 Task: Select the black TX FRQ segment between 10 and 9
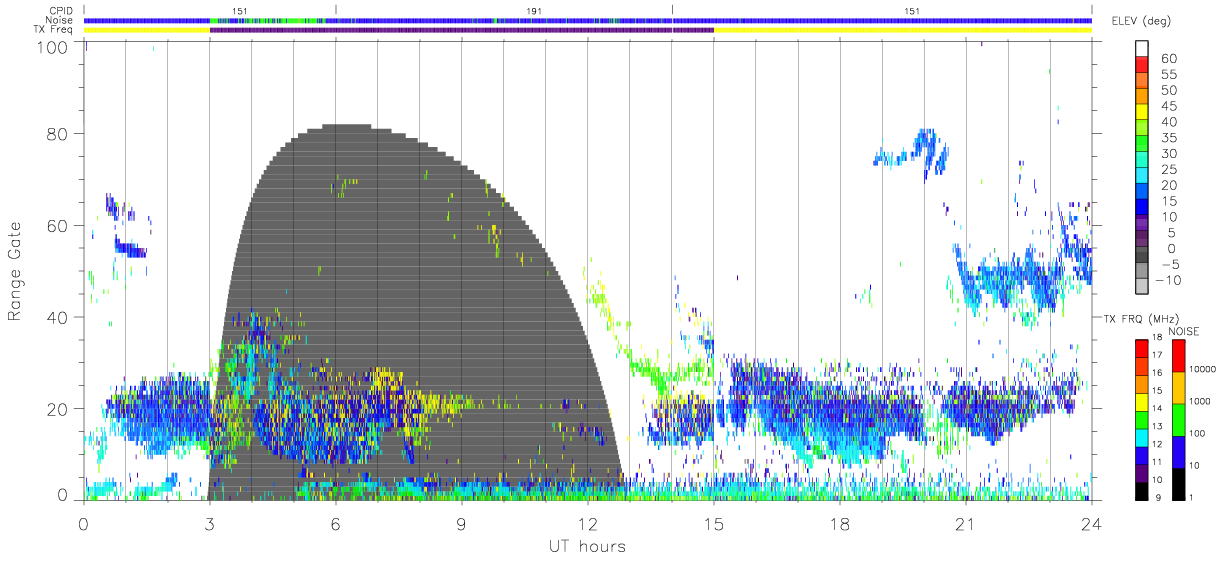click(1142, 490)
